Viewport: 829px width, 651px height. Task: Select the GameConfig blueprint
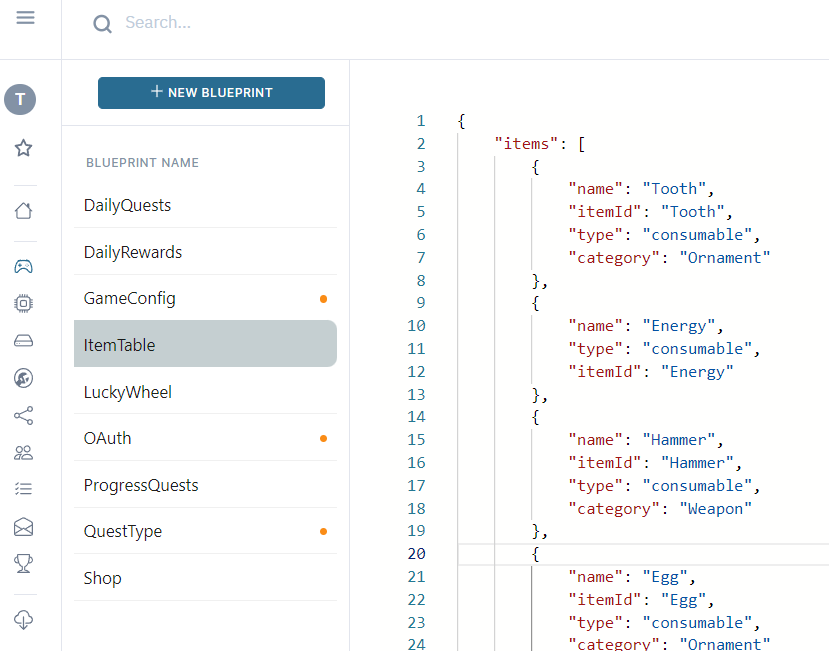(x=205, y=298)
